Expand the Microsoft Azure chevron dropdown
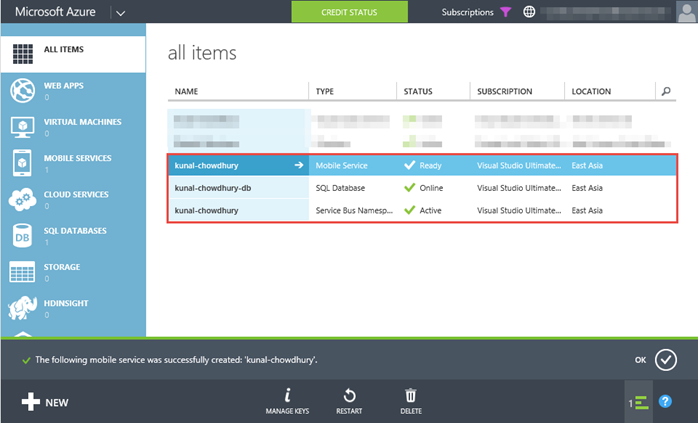Viewport: 698px width, 423px height. click(120, 13)
